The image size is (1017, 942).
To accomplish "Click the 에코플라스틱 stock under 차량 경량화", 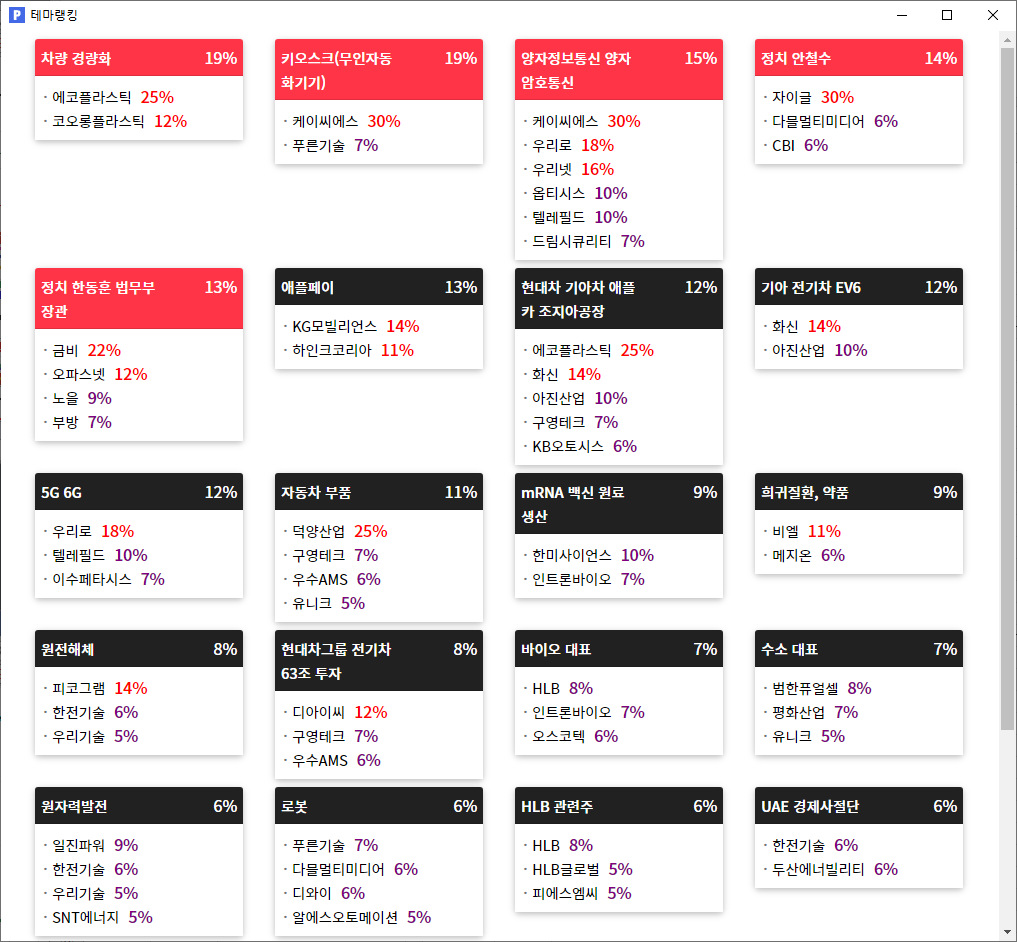I will (x=92, y=98).
